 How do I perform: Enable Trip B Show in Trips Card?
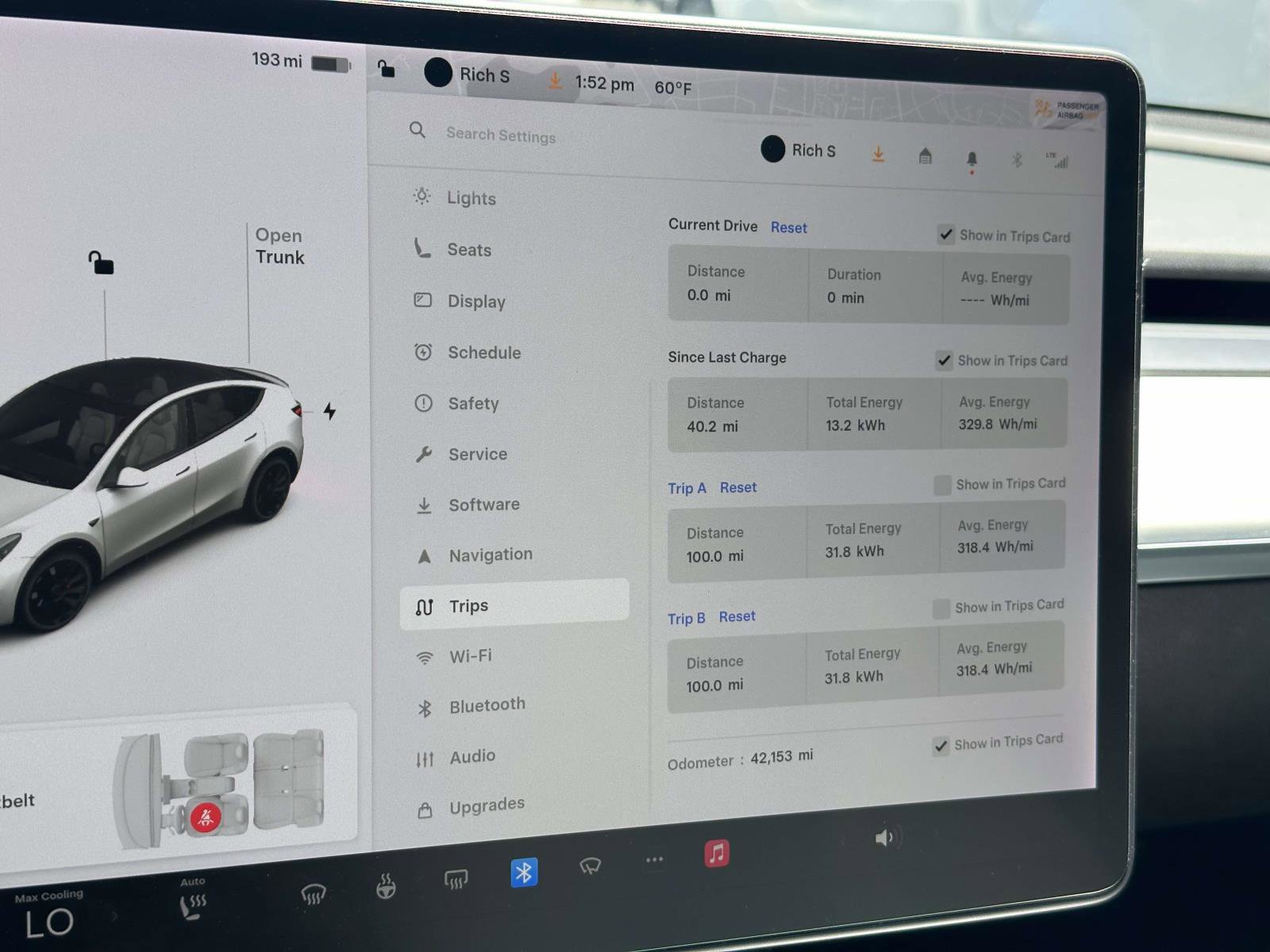941,608
